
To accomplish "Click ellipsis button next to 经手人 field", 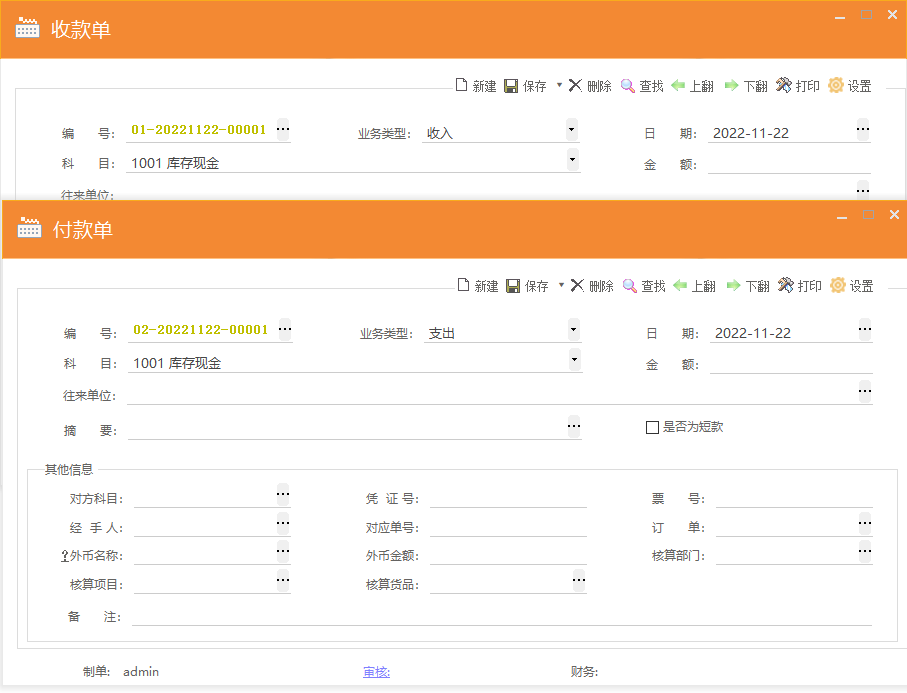I will pyautogui.click(x=283, y=523).
